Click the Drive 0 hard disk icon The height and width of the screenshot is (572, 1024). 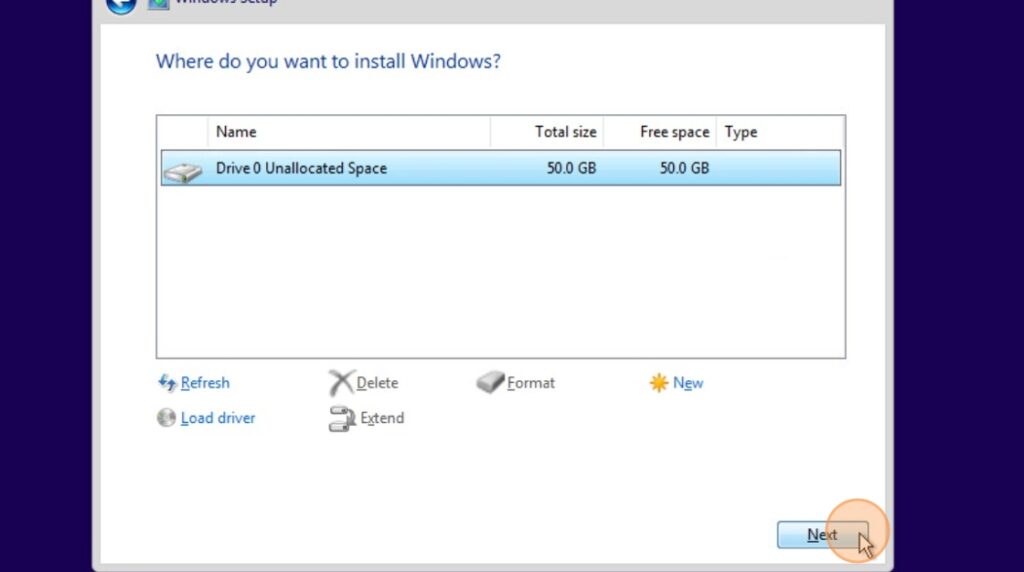coord(183,172)
